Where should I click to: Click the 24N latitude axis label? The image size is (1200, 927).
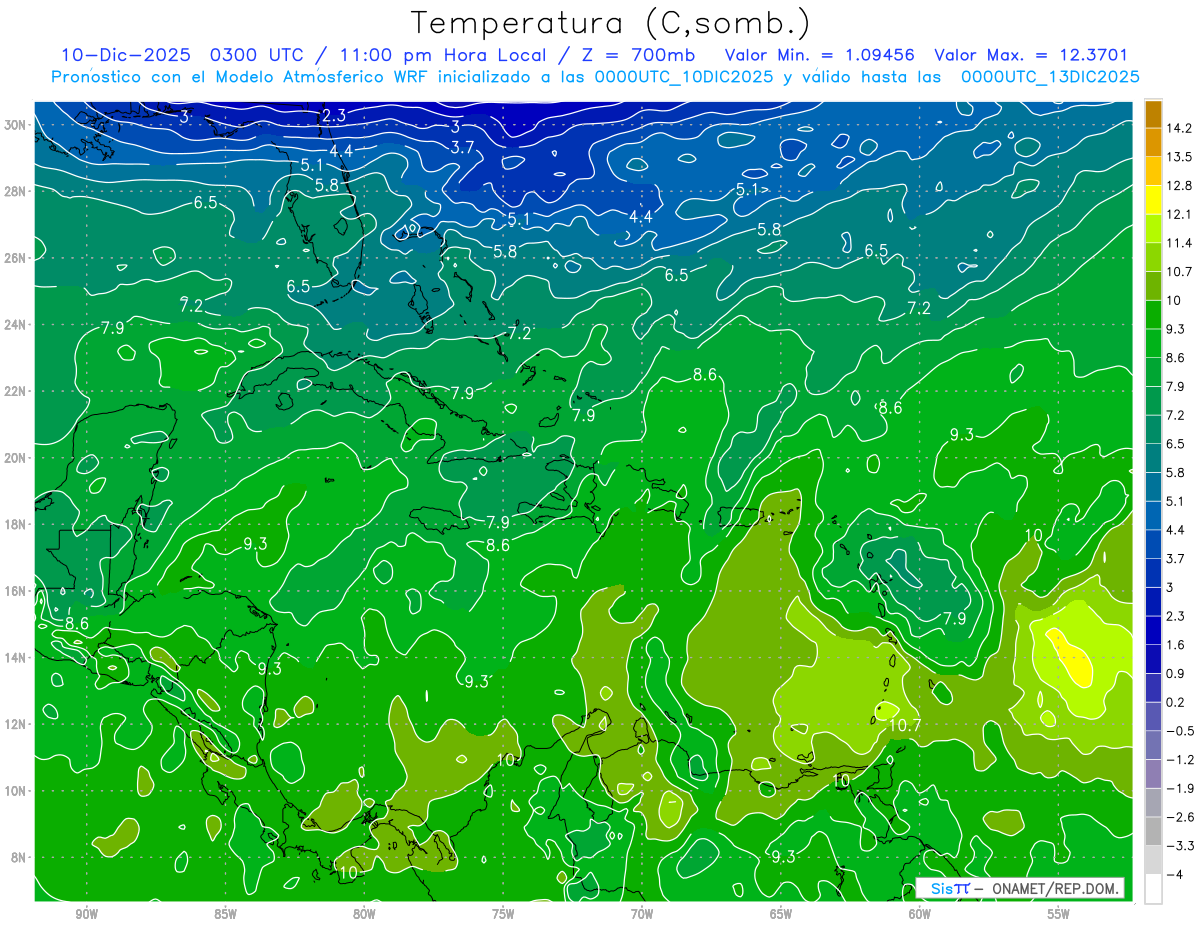[x=17, y=325]
